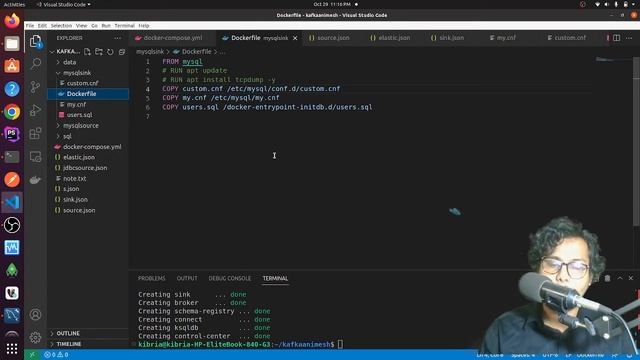Open the Explorer view in activity bar
The image size is (640, 360).
click(x=36, y=41)
